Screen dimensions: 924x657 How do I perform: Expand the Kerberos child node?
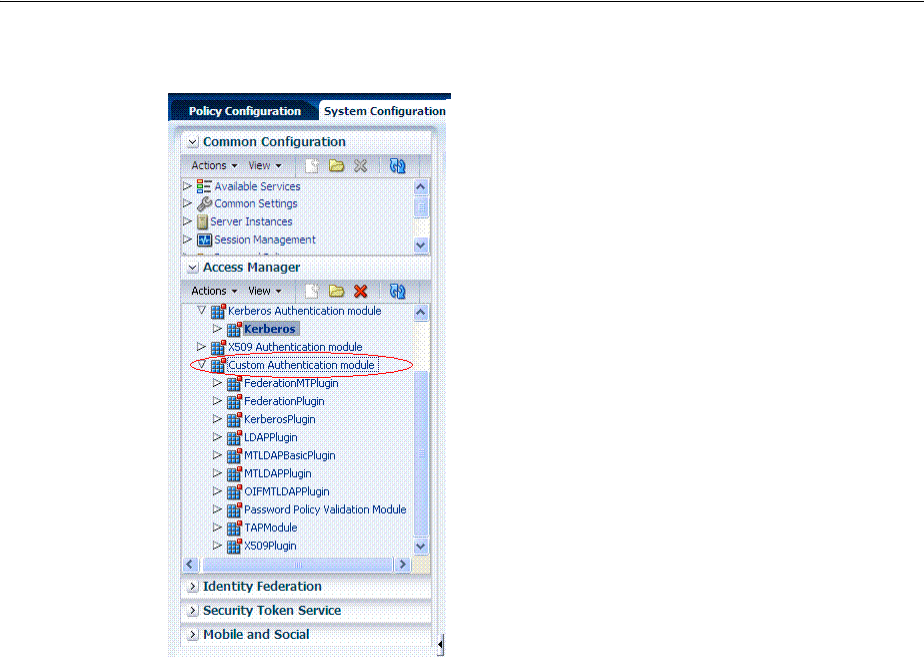click(x=217, y=328)
